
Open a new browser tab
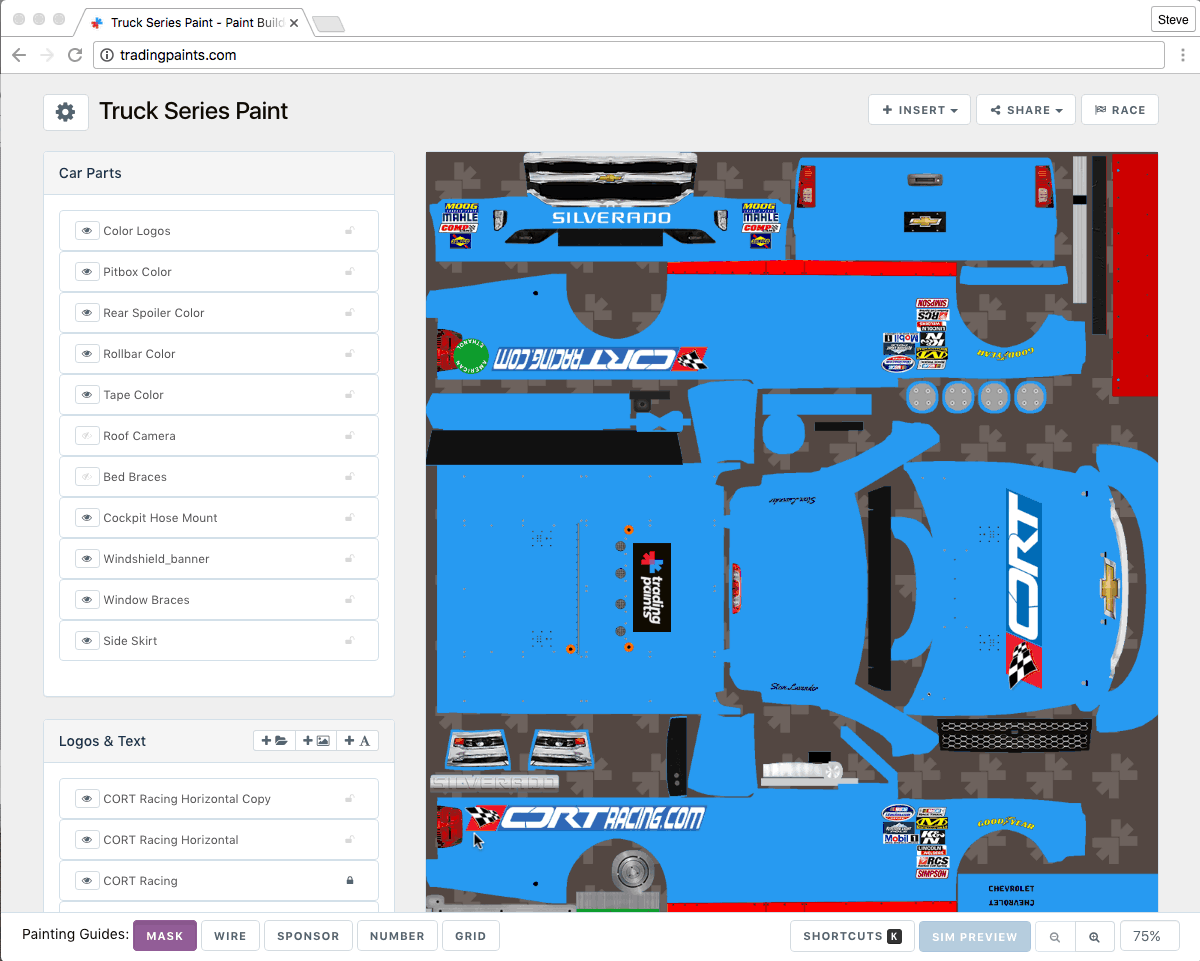[328, 24]
